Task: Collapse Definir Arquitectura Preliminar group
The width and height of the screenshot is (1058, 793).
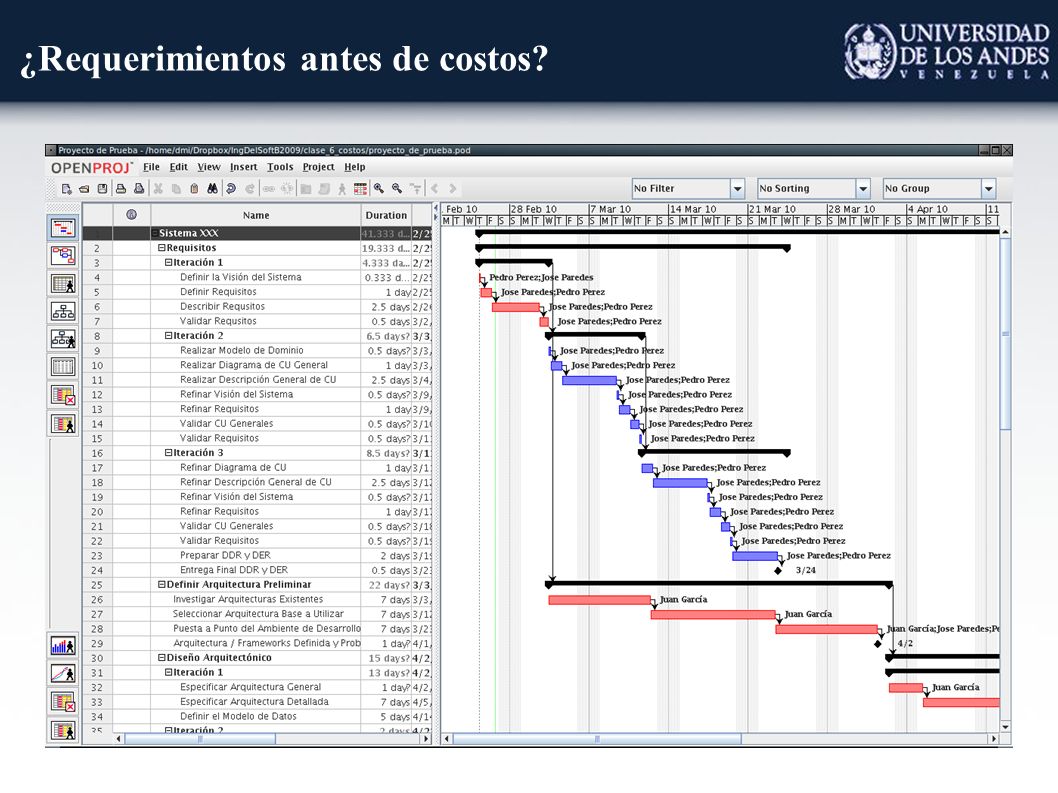Action: [162, 584]
